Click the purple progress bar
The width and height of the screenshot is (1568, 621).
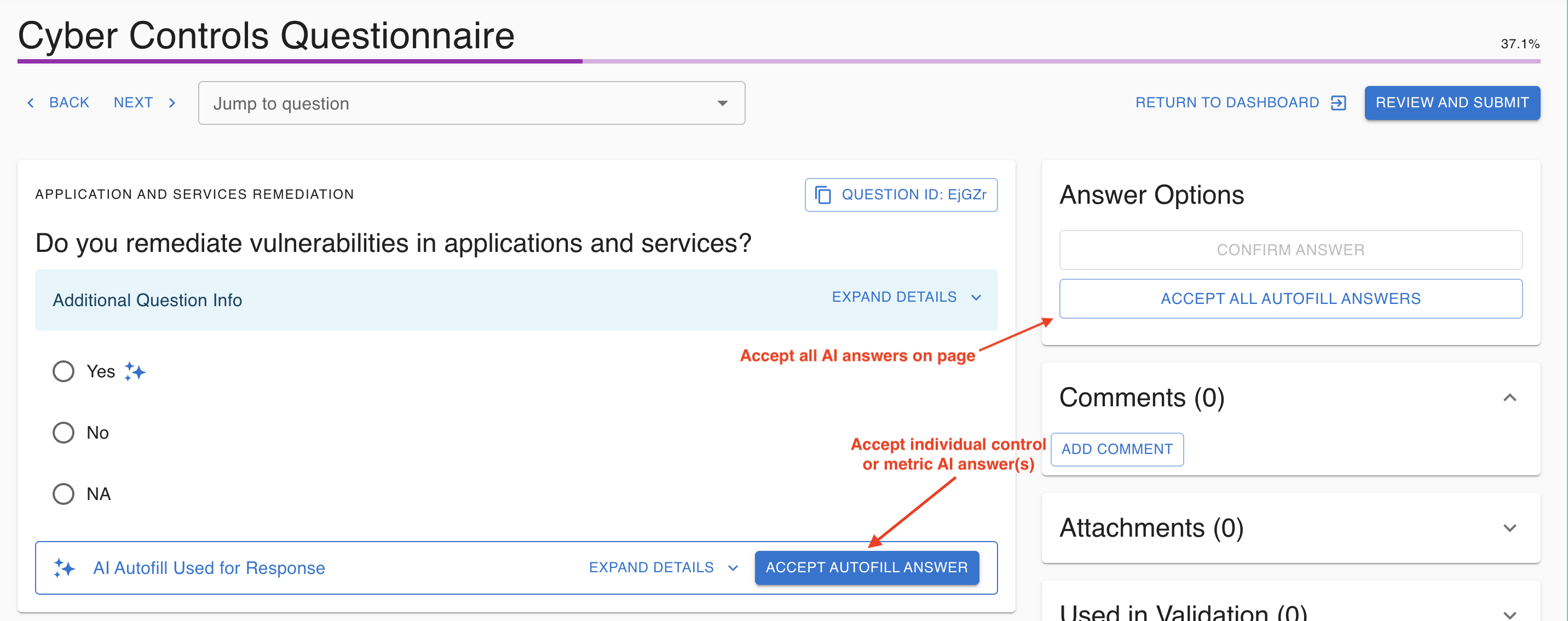point(779,61)
